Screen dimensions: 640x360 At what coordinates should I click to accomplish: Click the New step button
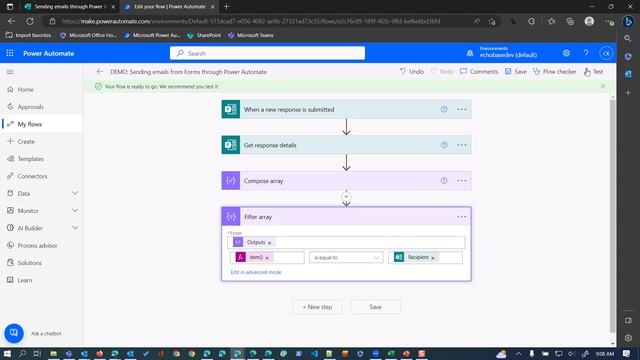pos(317,307)
